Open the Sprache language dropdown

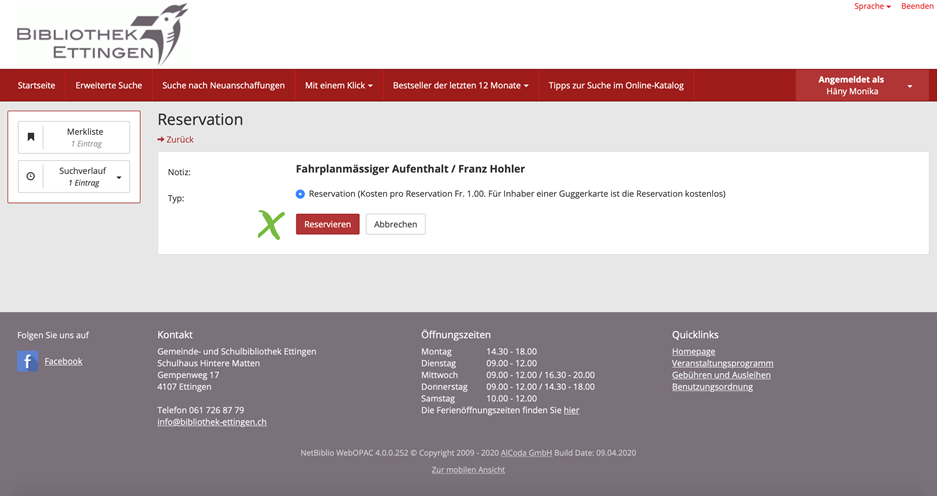coord(872,7)
